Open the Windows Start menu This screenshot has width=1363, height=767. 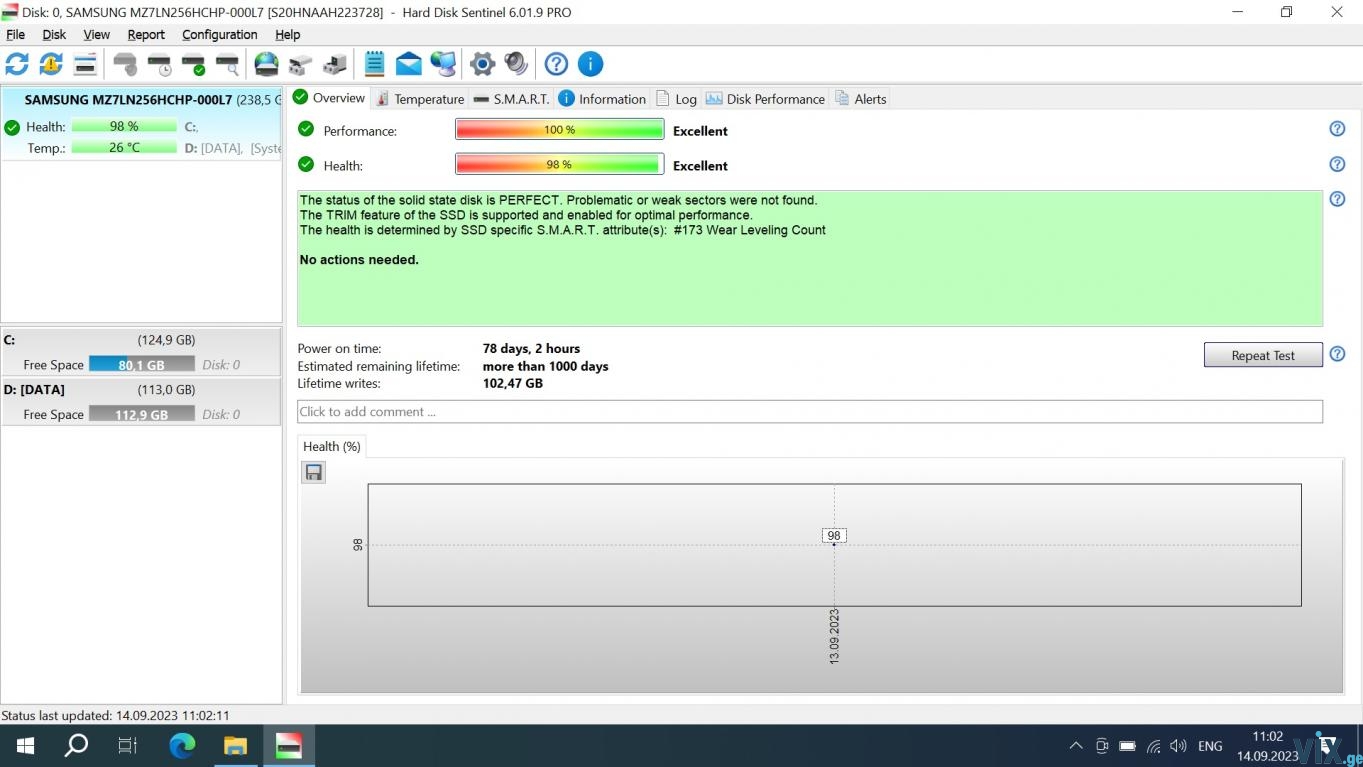click(x=25, y=746)
